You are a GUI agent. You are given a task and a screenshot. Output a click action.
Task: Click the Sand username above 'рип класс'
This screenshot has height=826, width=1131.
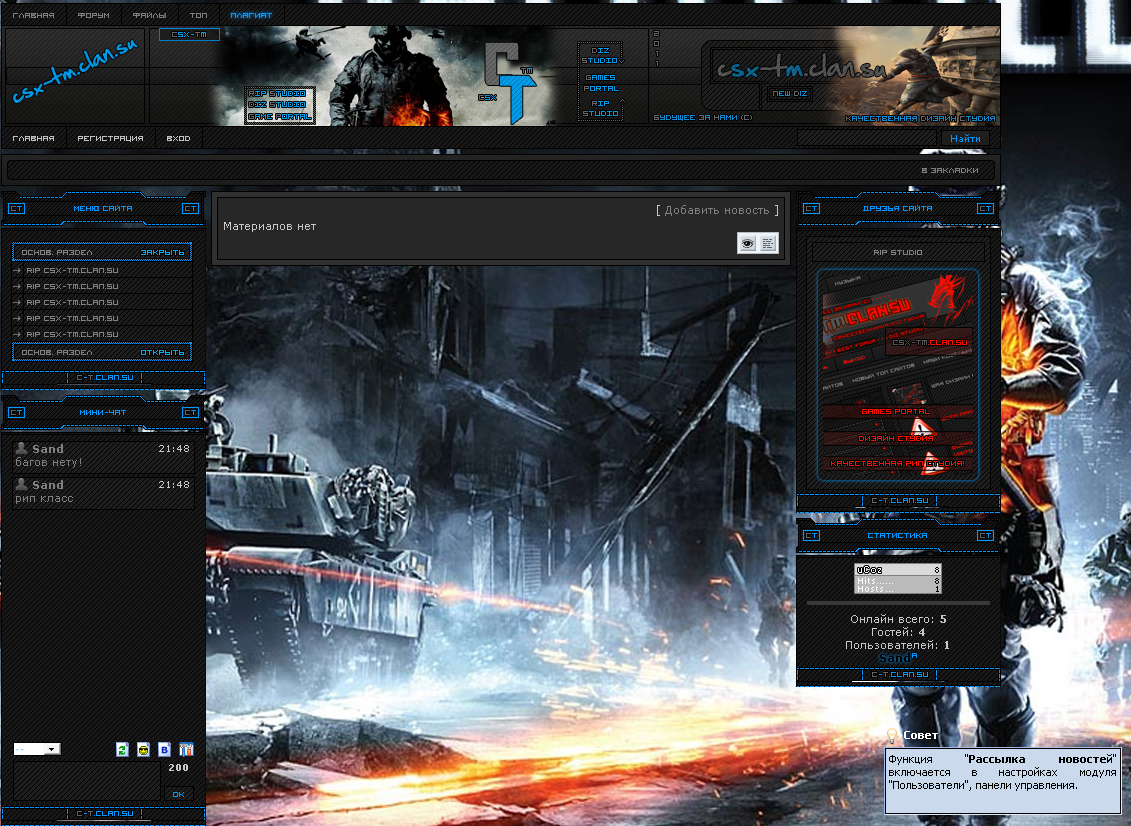[x=48, y=485]
